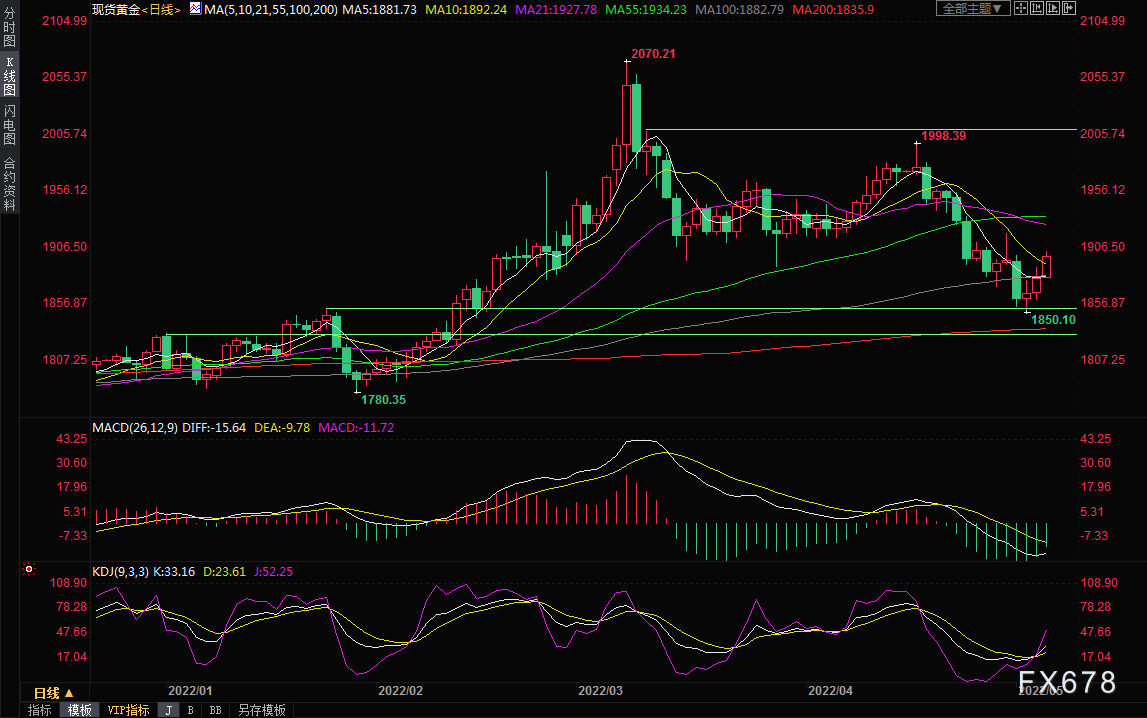Click the 指标 tab

pos(40,710)
